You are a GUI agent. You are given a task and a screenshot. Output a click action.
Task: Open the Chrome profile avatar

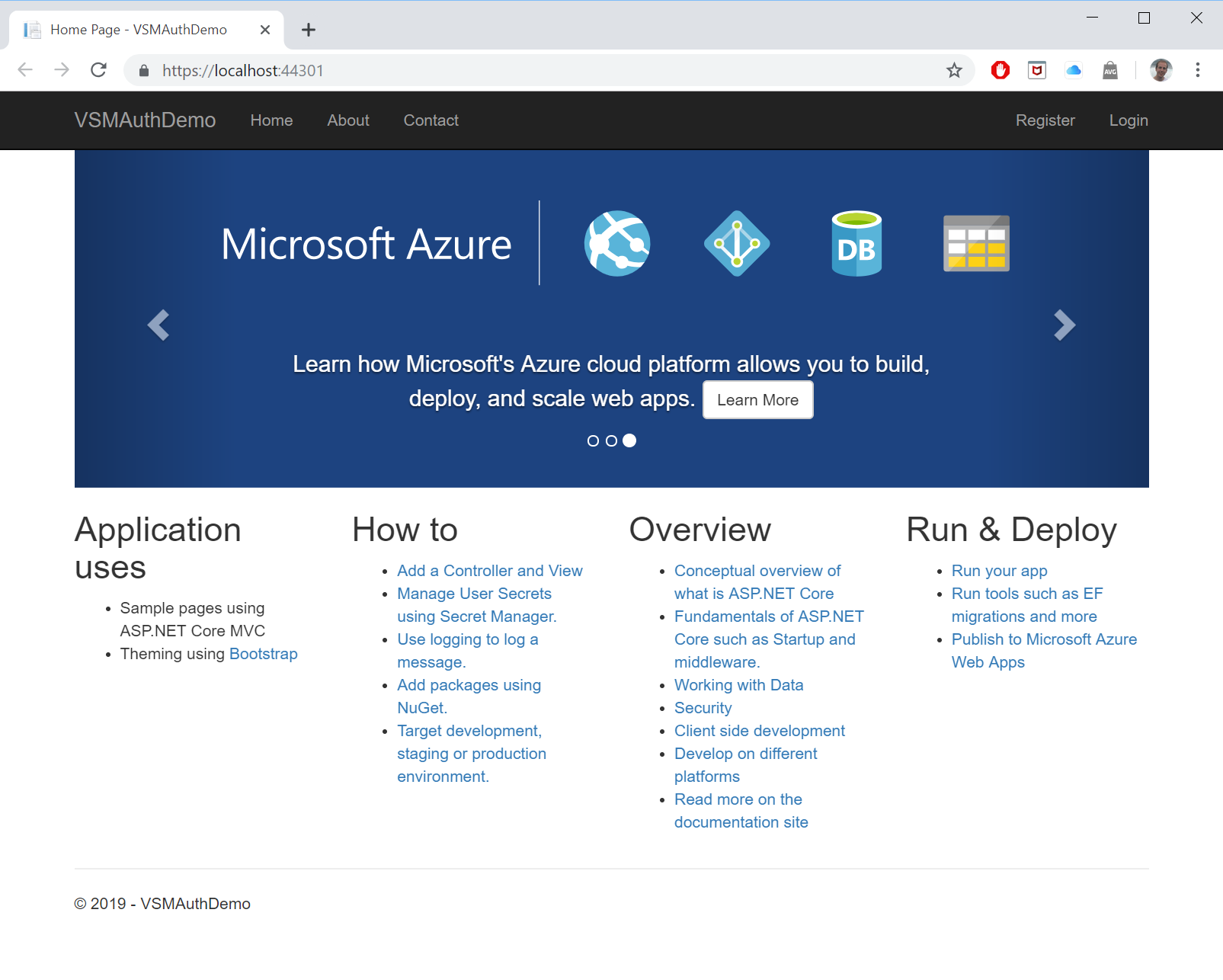(x=1161, y=71)
